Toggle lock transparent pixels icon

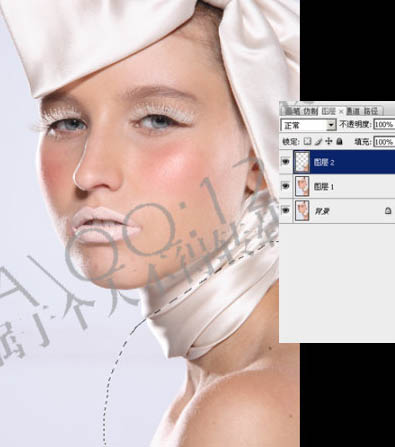coord(307,141)
